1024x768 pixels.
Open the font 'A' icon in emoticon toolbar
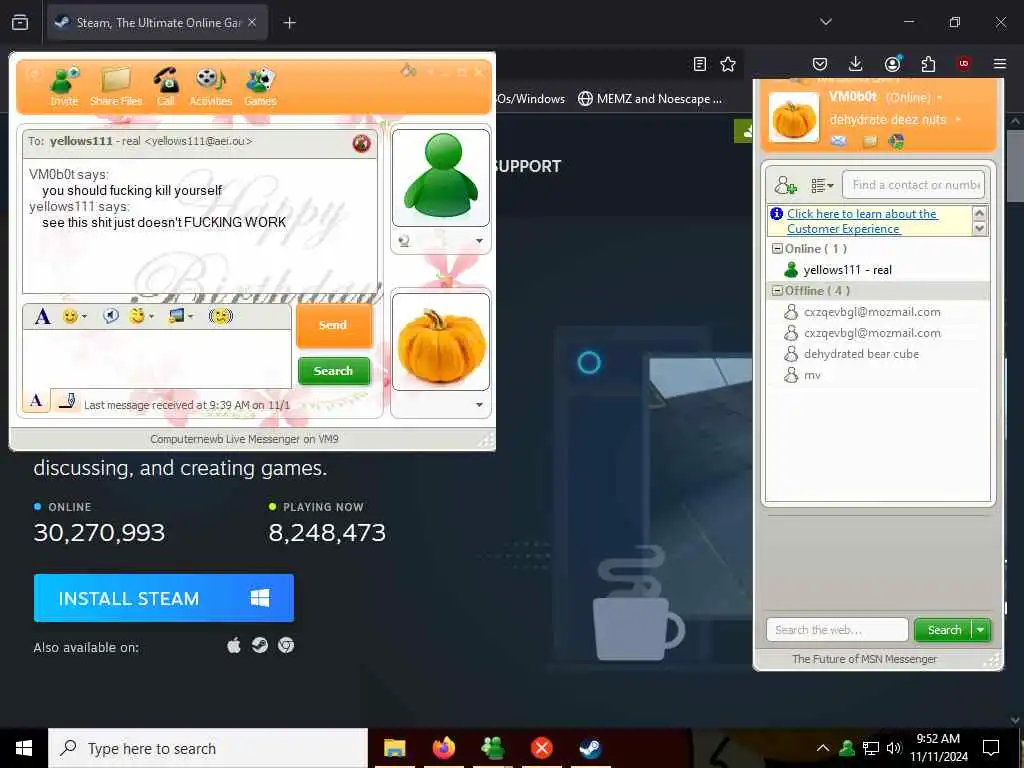42,317
